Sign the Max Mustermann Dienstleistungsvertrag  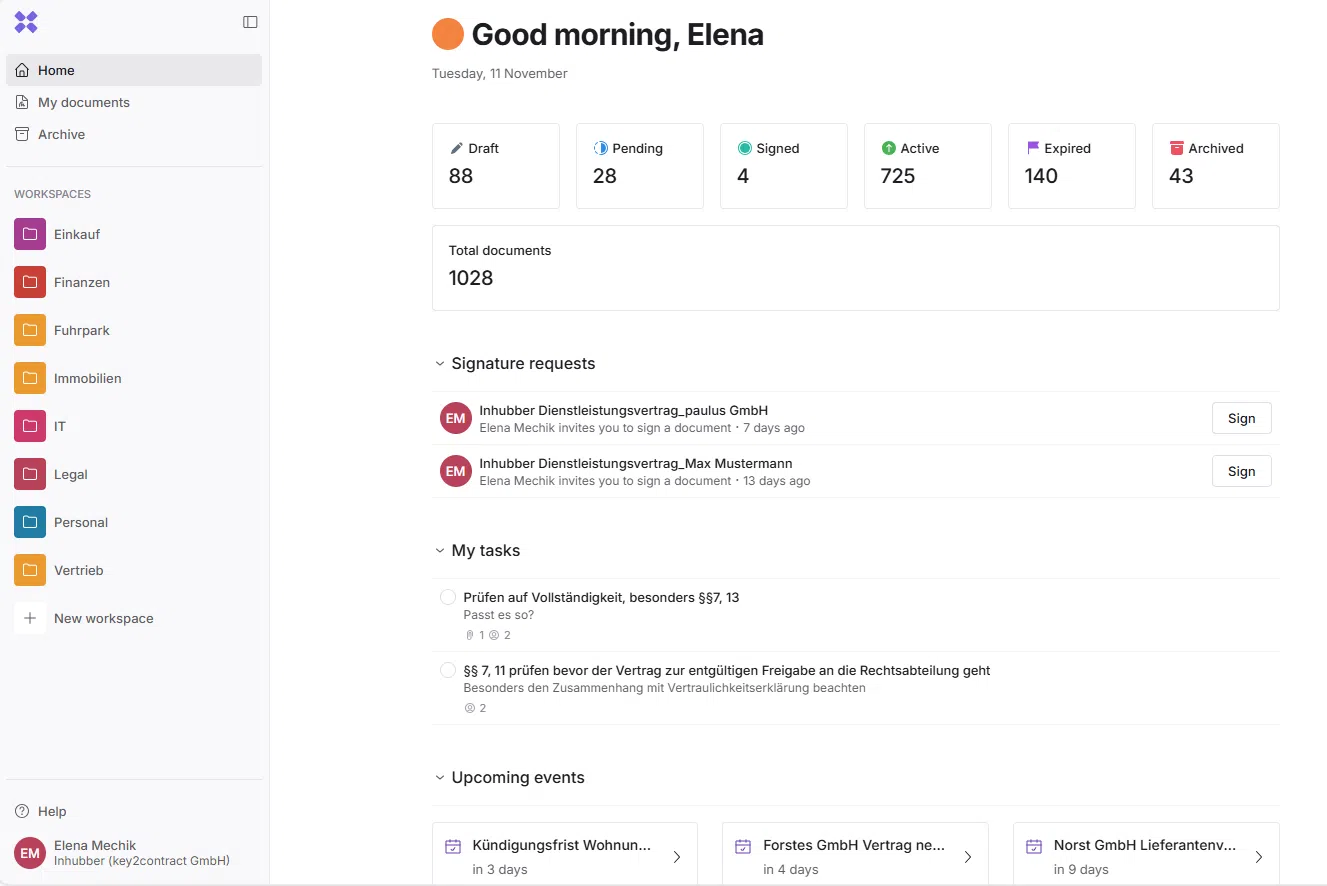click(1241, 471)
